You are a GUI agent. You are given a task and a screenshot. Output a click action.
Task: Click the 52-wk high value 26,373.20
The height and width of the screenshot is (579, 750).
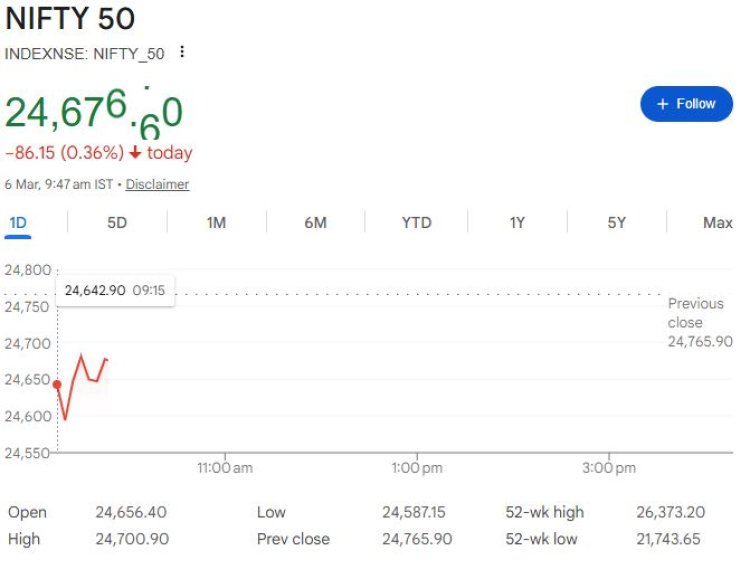pyautogui.click(x=670, y=512)
